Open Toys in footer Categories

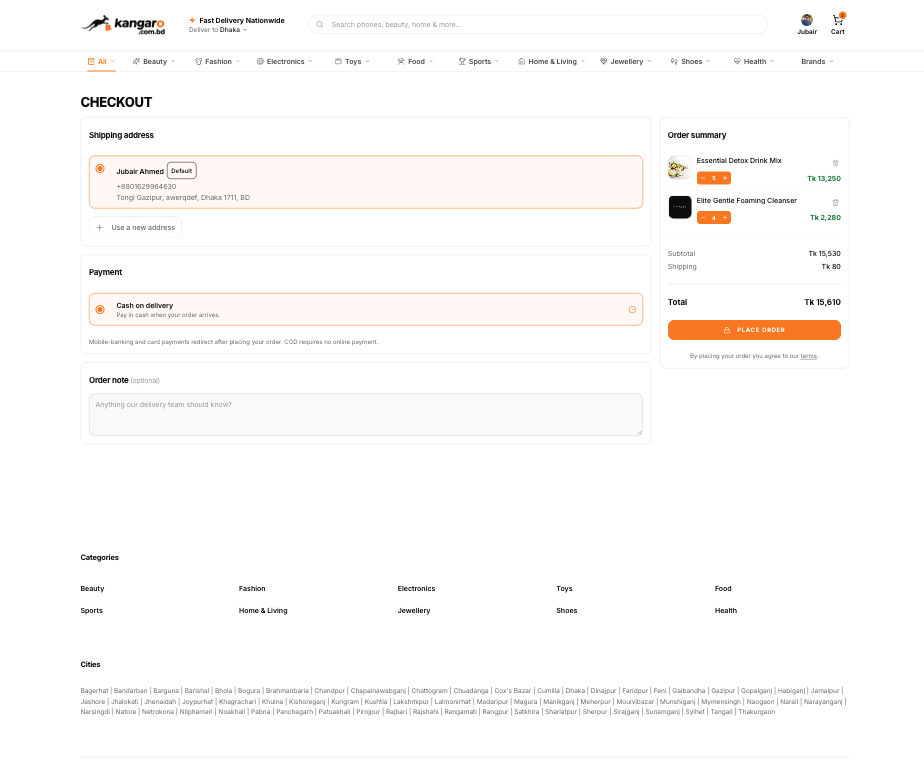(x=565, y=589)
